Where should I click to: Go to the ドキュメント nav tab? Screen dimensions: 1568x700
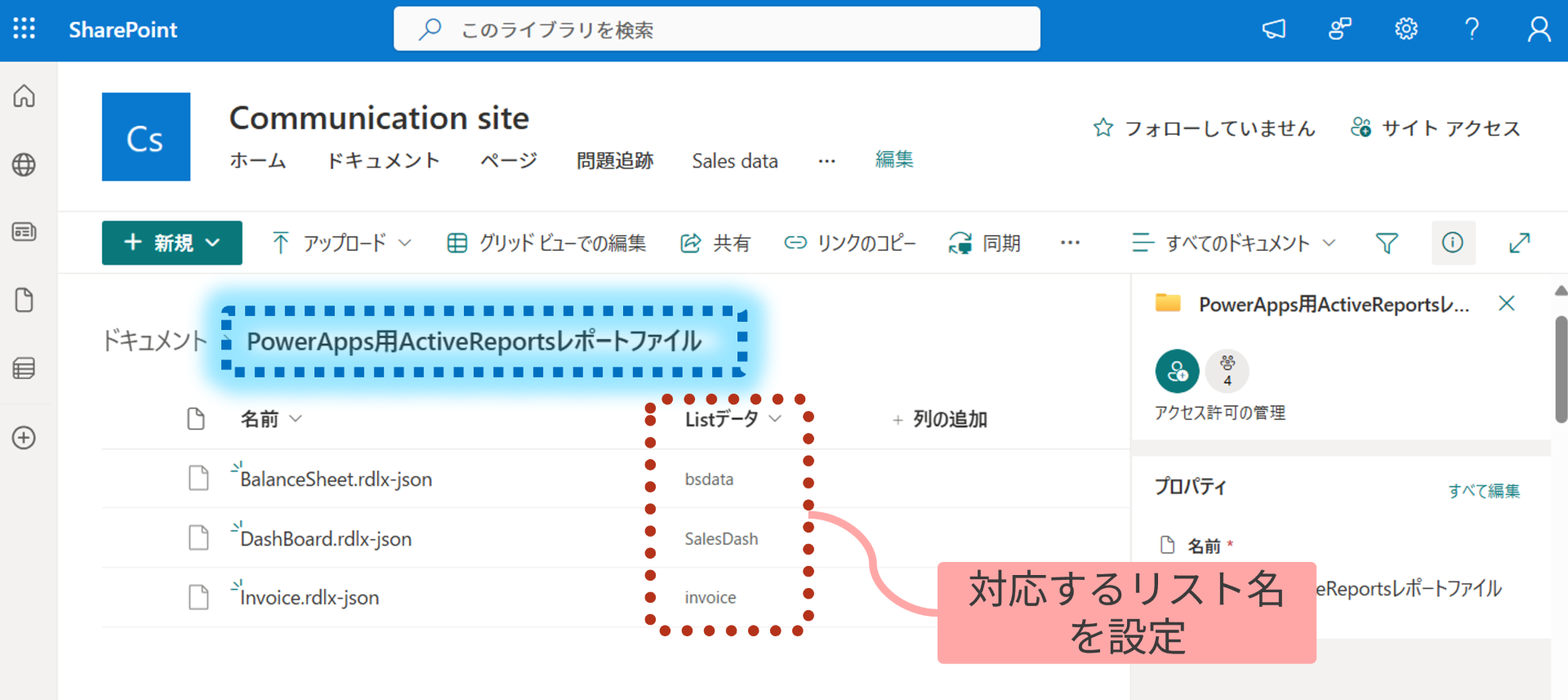(x=383, y=161)
